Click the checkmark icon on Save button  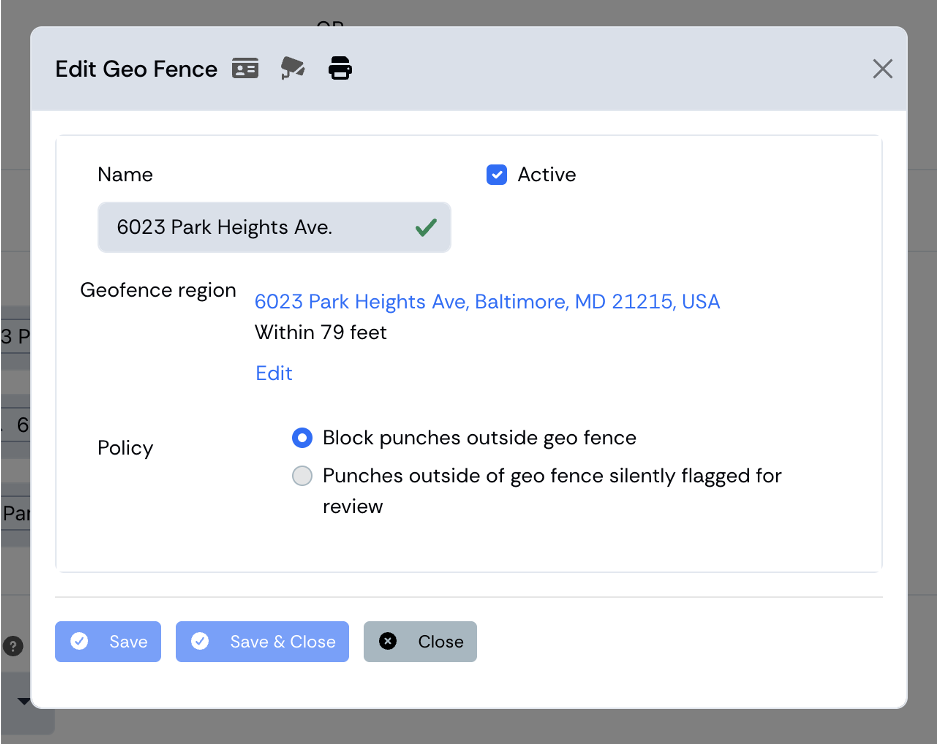click(79, 641)
